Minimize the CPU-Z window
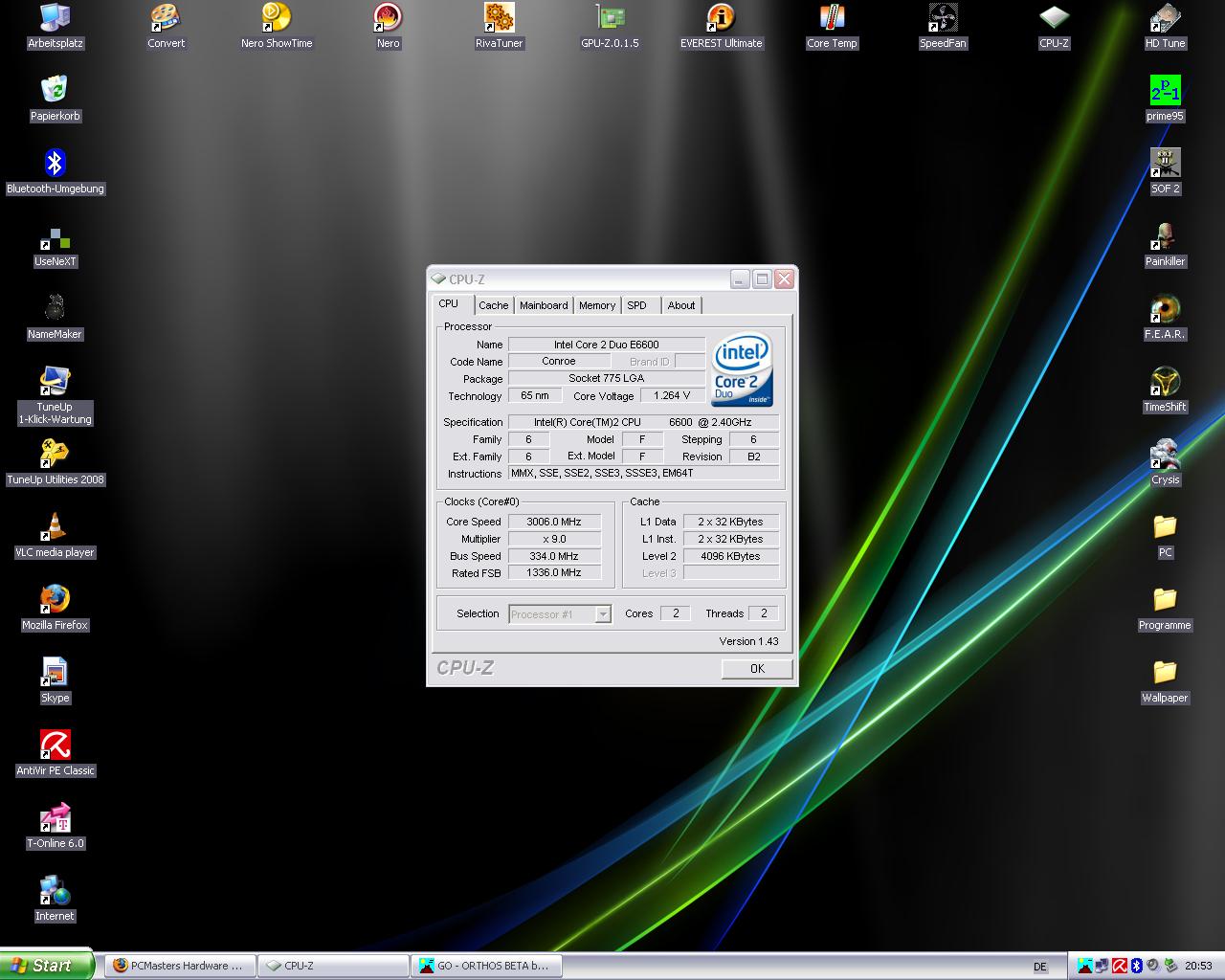 click(x=740, y=279)
